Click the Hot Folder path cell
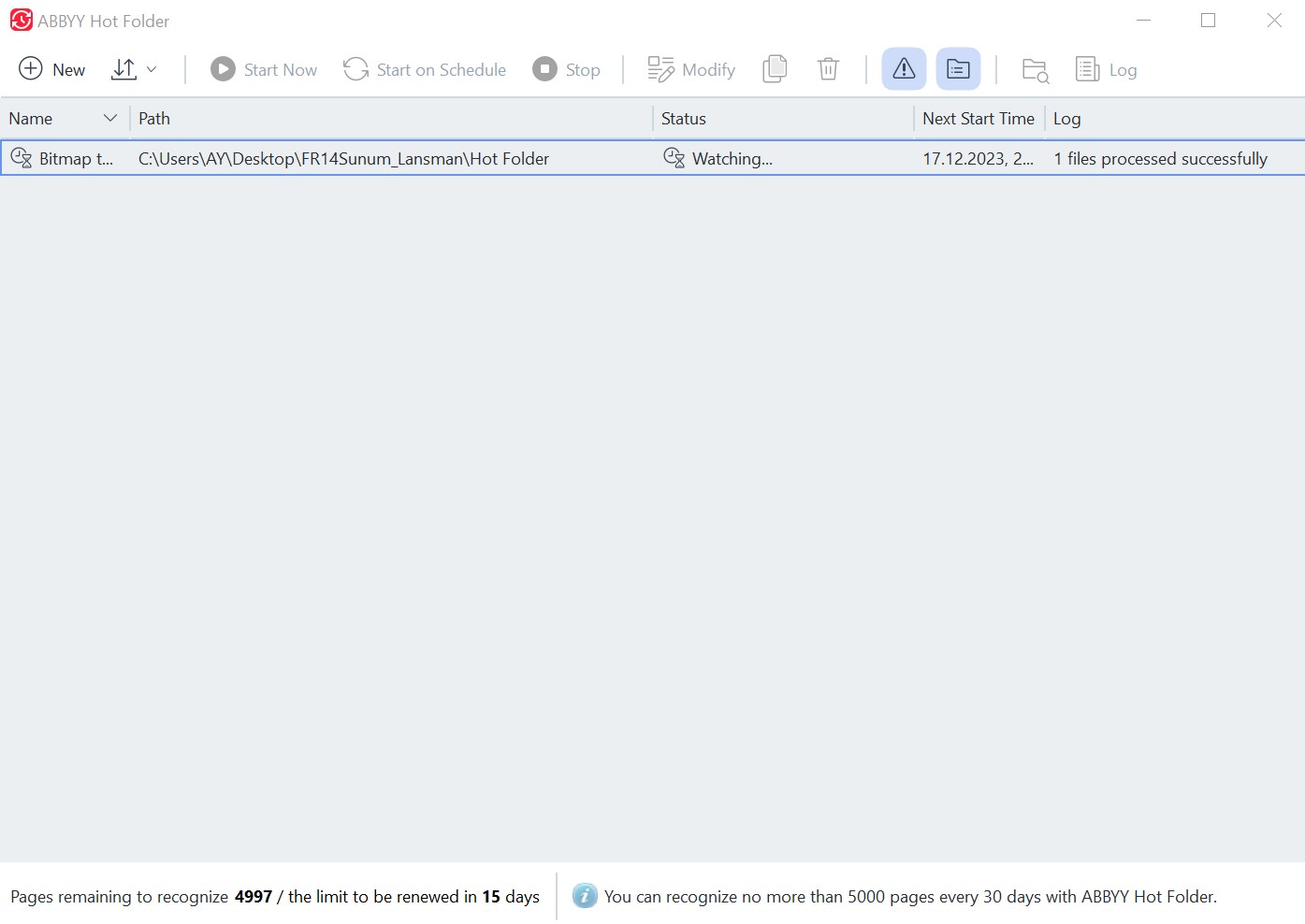Image resolution: width=1305 pixels, height=924 pixels. click(x=343, y=159)
